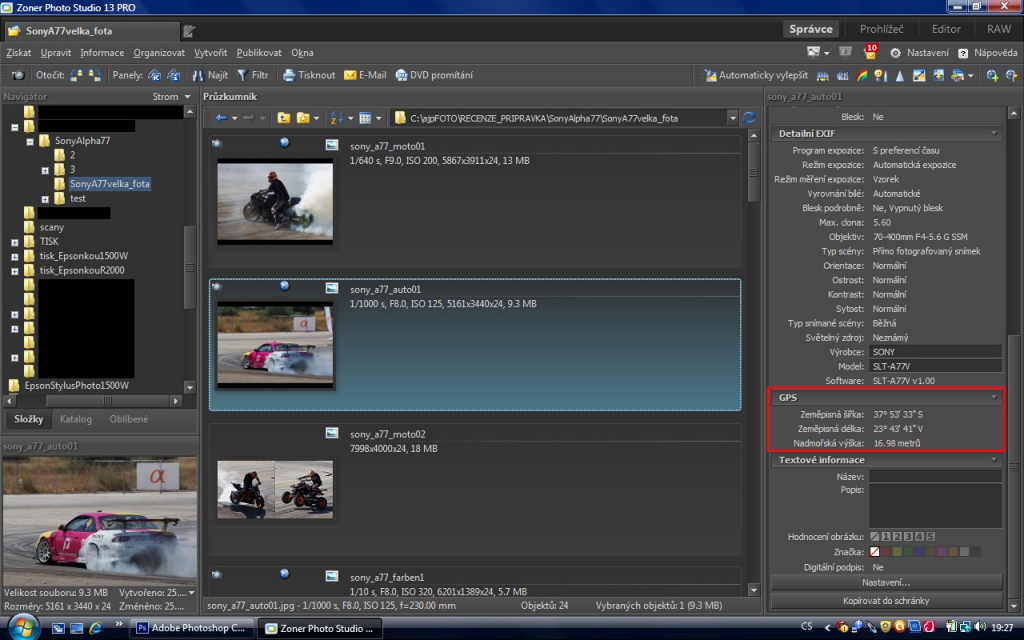This screenshot has height=640, width=1024.
Task: Click the edit pencil icon beside the folder tab
Action: tap(189, 31)
